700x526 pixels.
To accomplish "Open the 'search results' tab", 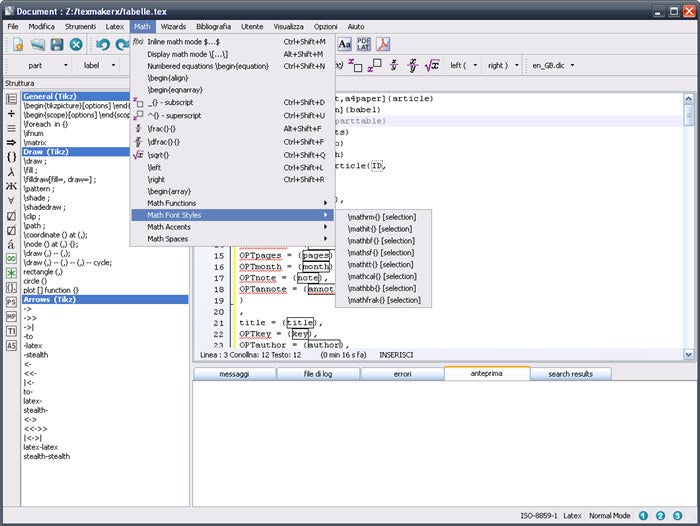I will tap(569, 374).
